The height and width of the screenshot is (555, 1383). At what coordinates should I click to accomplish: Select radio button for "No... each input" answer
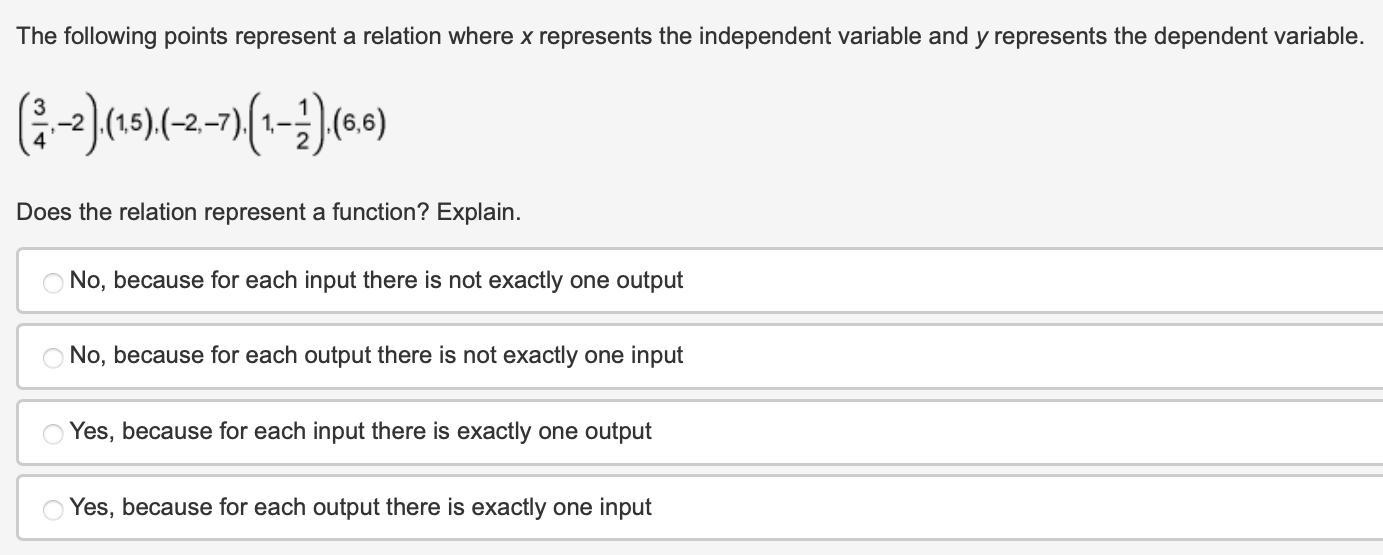click(x=53, y=282)
